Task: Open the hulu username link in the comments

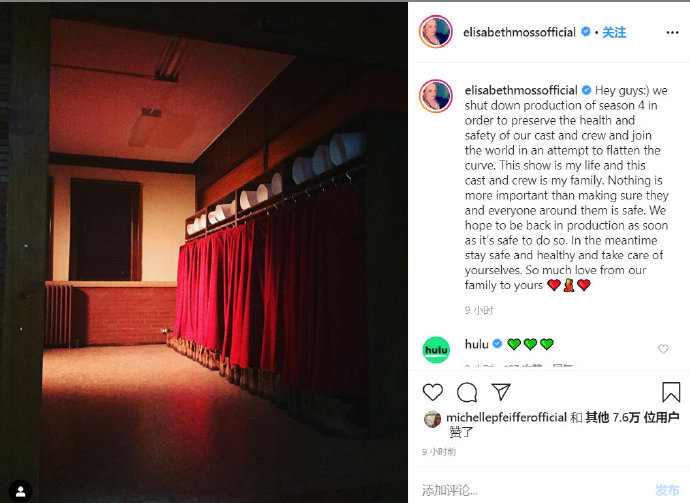Action: 477,344
